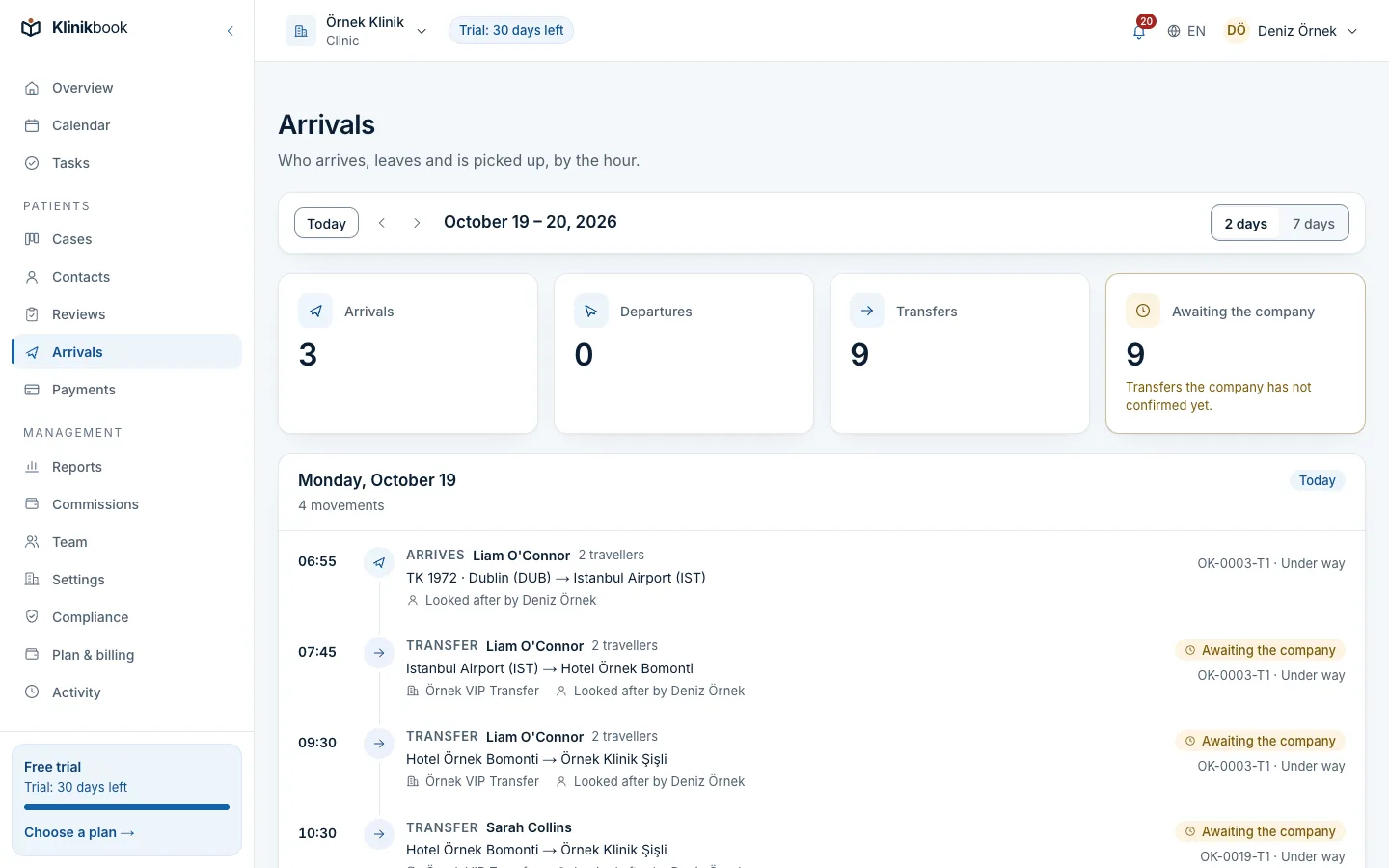This screenshot has width=1389, height=868.
Task: Click the Departures card icon
Action: pyautogui.click(x=591, y=311)
